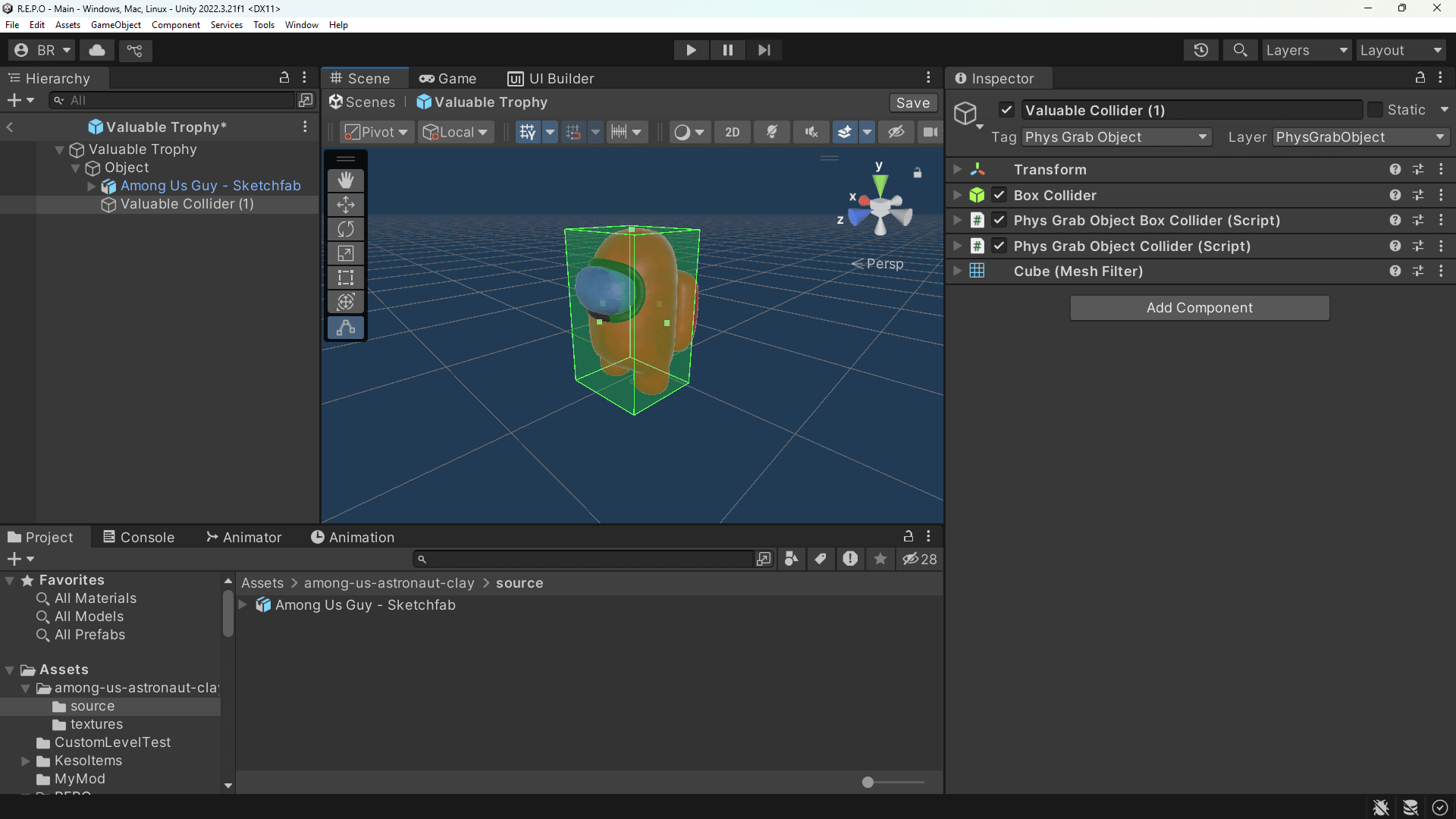Toggle 2D view mode in the Scene view
This screenshot has width=1456, height=819.
(732, 131)
